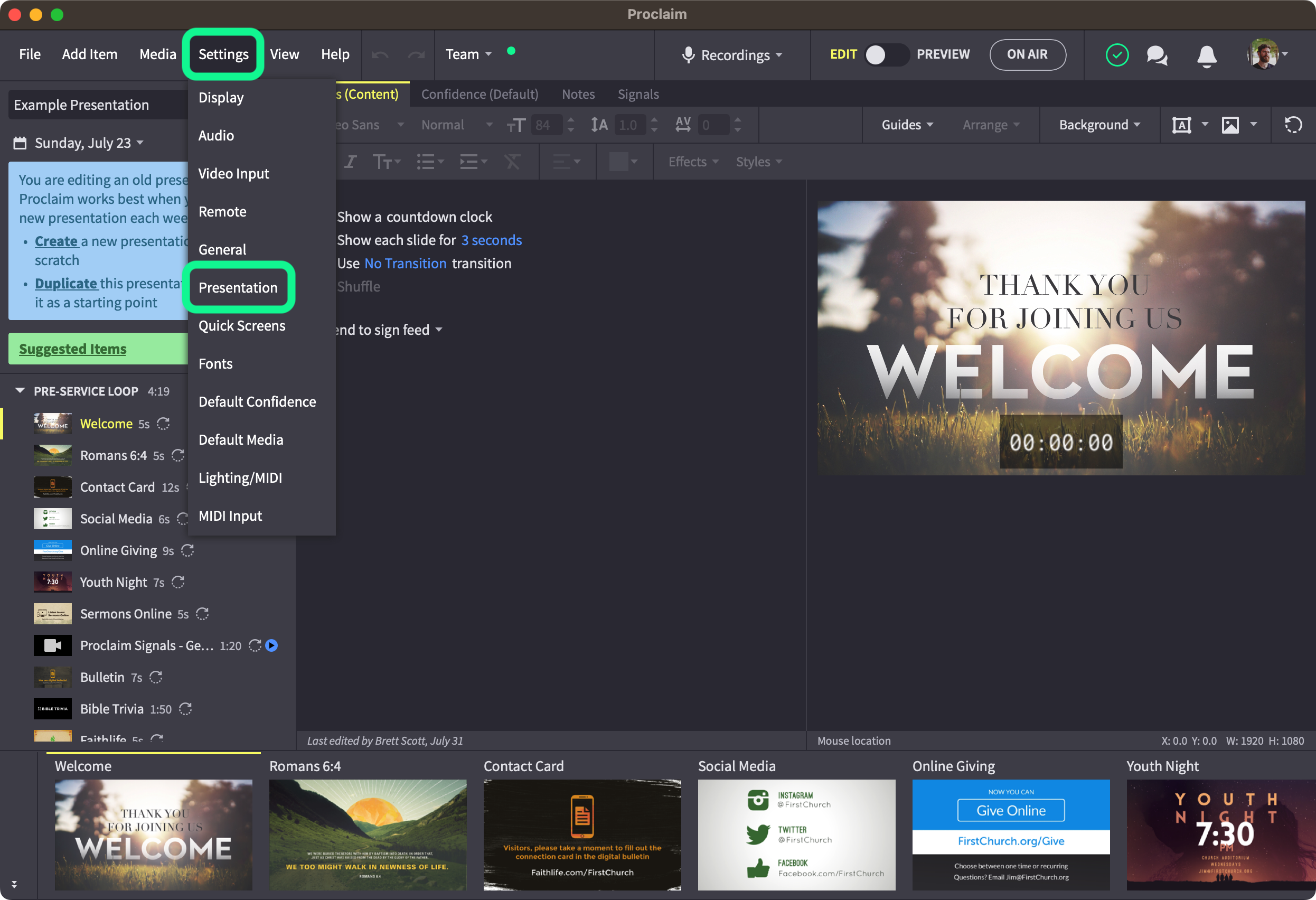Image resolution: width=1316 pixels, height=900 pixels.
Task: Open the Add Item menu
Action: [x=89, y=54]
